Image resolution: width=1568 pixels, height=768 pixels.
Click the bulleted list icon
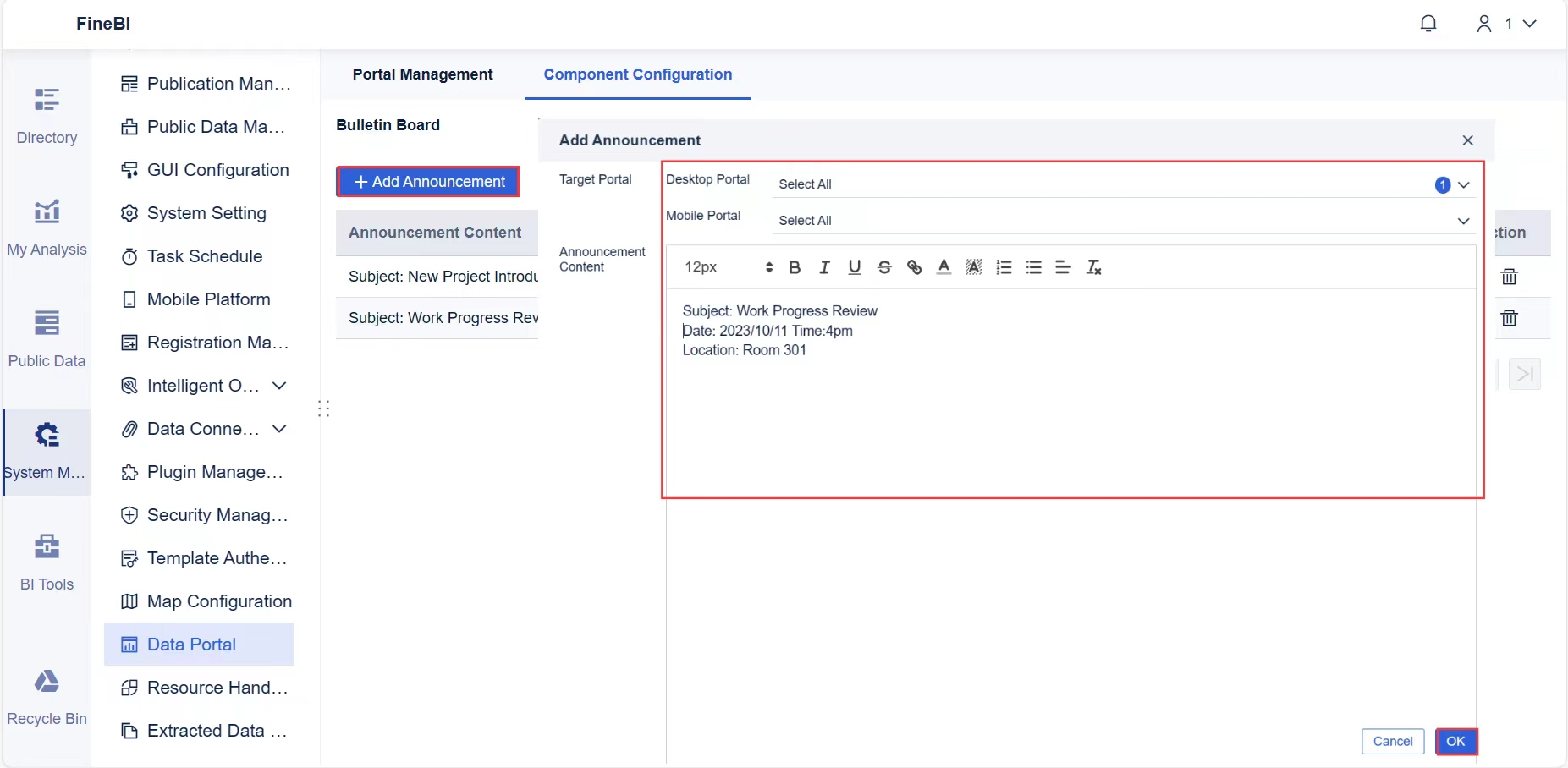click(1033, 267)
